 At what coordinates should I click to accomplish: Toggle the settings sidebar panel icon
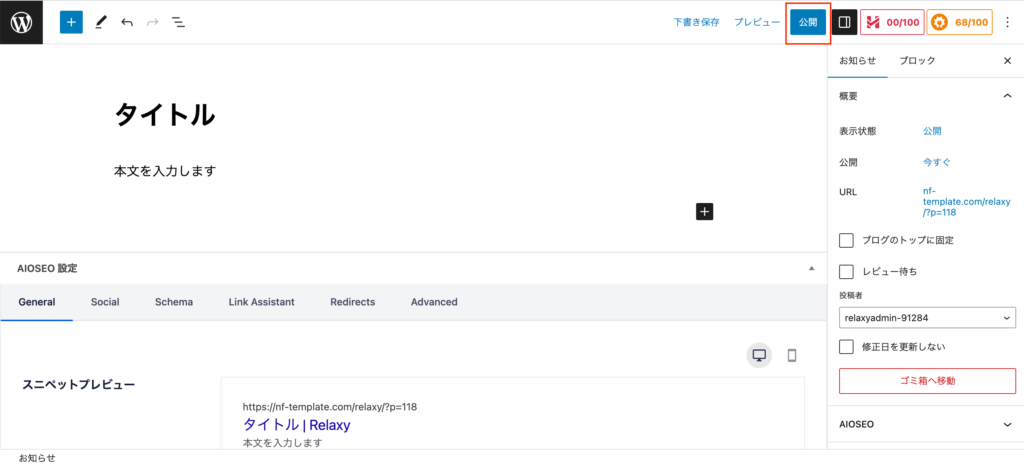point(844,22)
